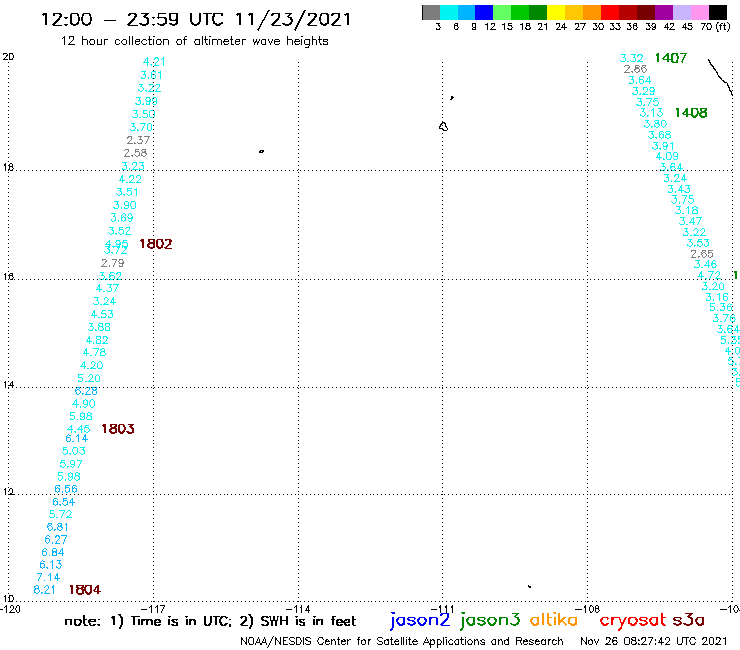Click the wave height value 3.32
The height and width of the screenshot is (650, 740).
(631, 58)
